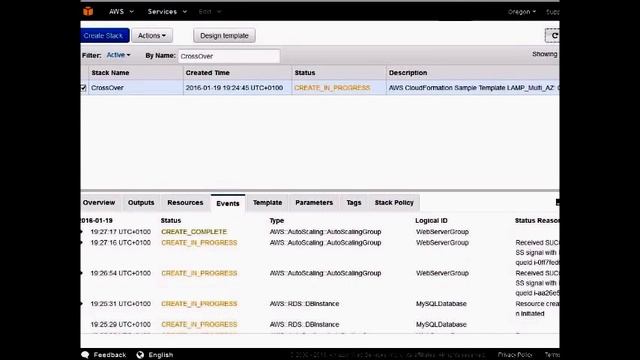
Task: Switch to the Tags tab
Action: click(353, 202)
